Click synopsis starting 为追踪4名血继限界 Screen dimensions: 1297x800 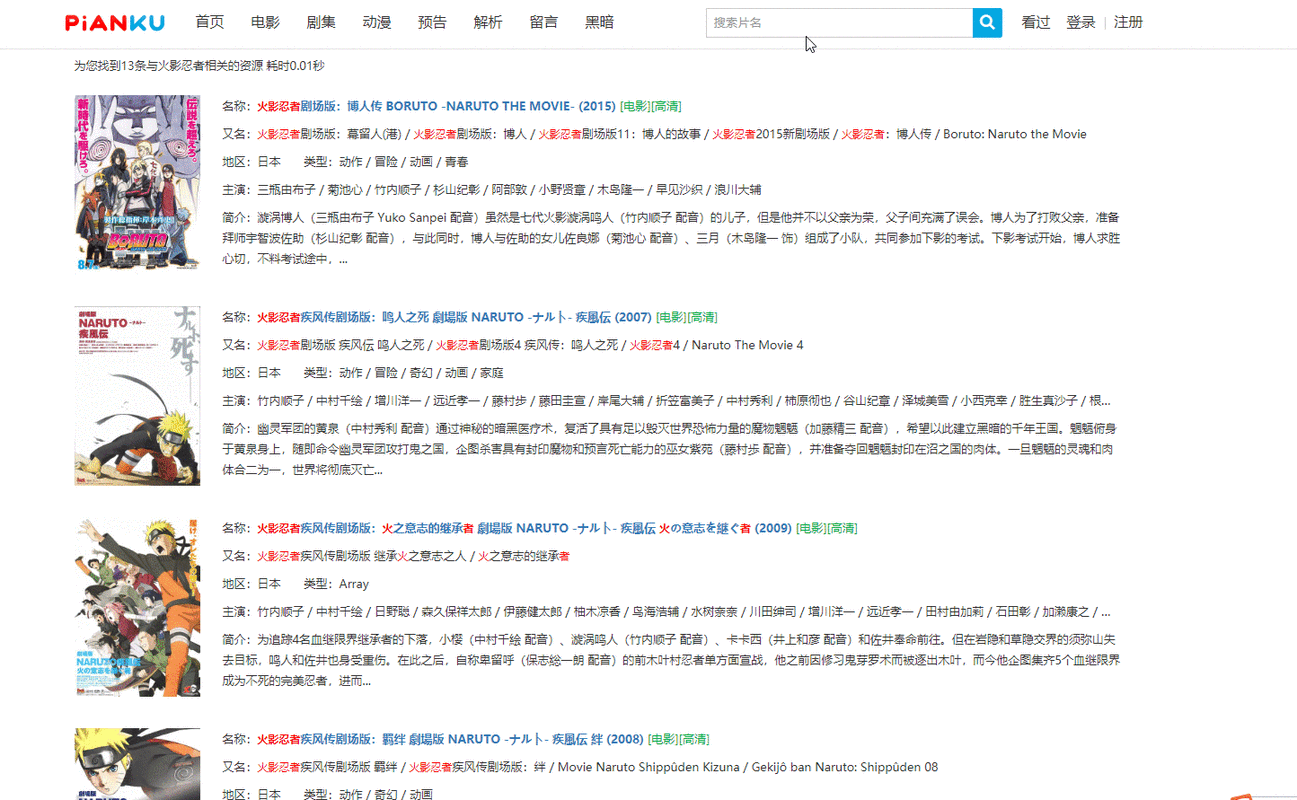click(x=670, y=660)
